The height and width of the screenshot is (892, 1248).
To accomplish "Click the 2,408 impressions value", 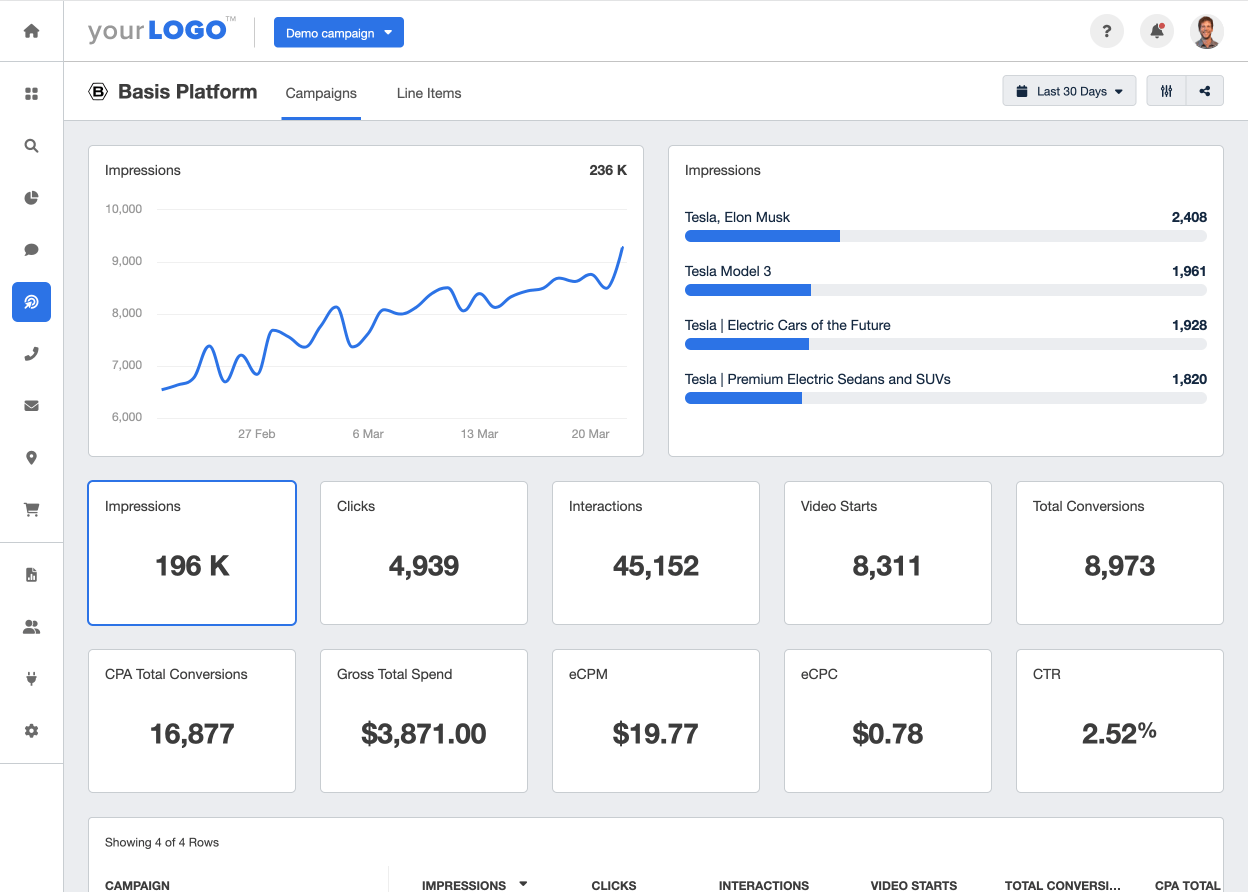I will (x=1189, y=217).
